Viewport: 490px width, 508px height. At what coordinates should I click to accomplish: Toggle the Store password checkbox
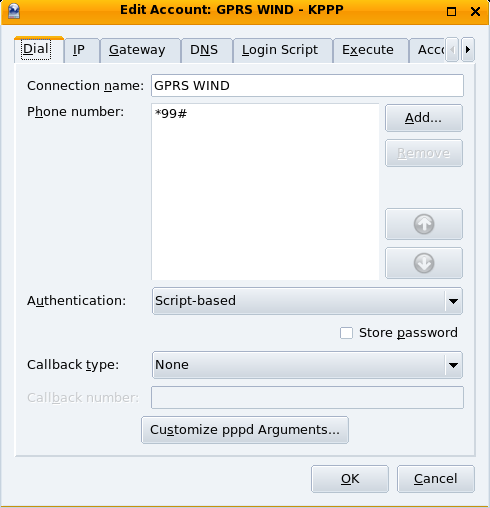click(346, 333)
